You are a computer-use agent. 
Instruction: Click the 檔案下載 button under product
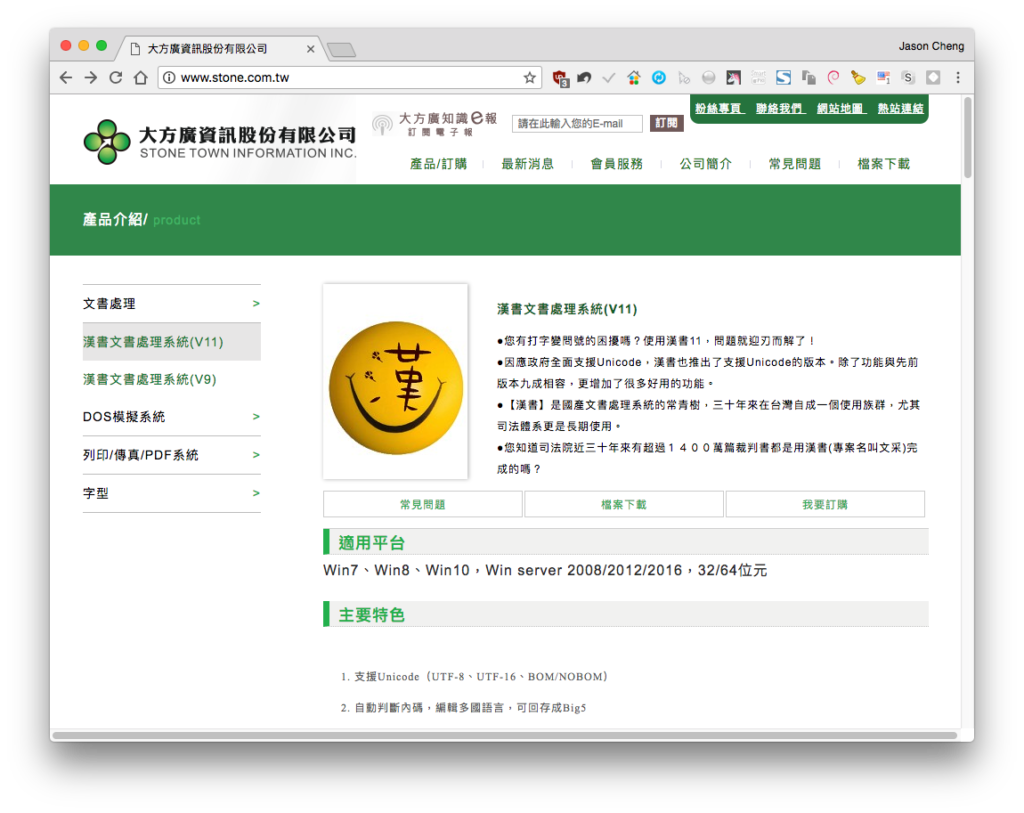pyautogui.click(x=624, y=504)
